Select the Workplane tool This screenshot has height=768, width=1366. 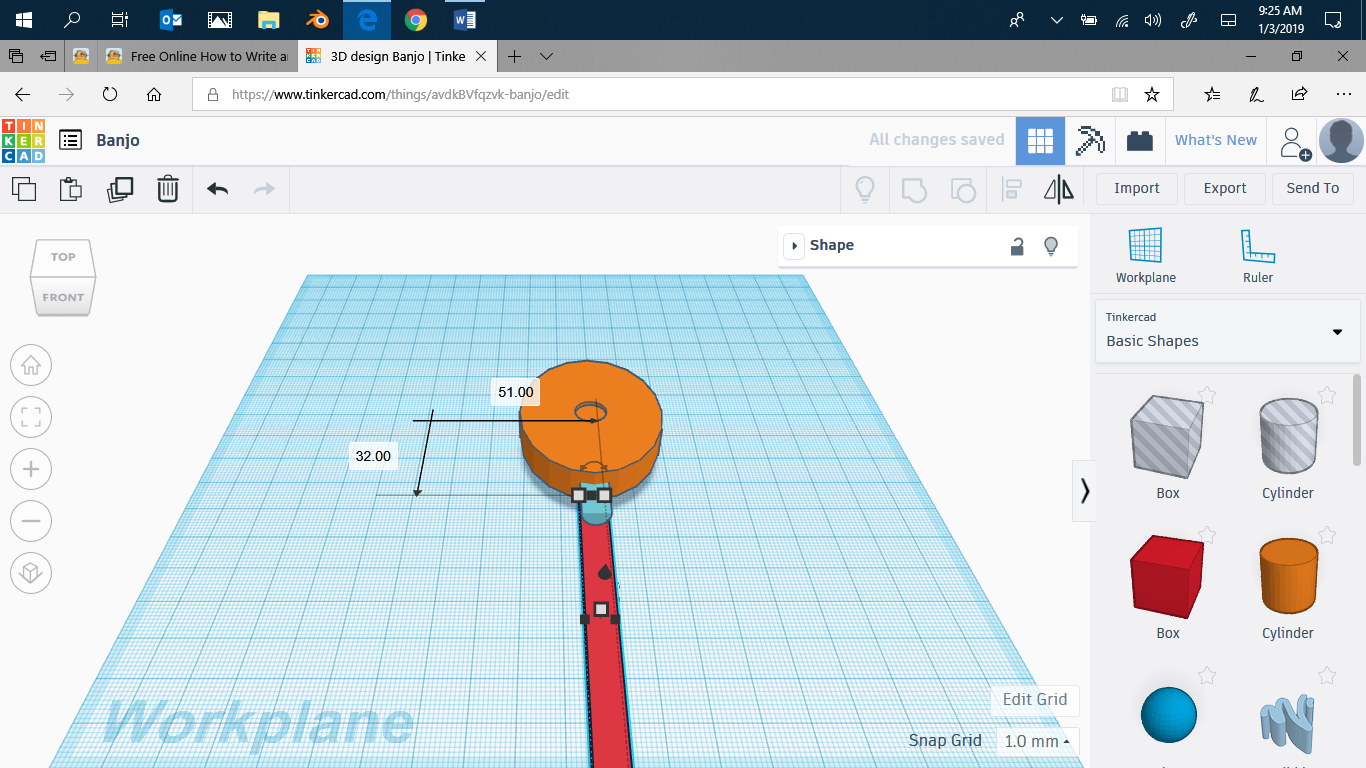pyautogui.click(x=1146, y=256)
